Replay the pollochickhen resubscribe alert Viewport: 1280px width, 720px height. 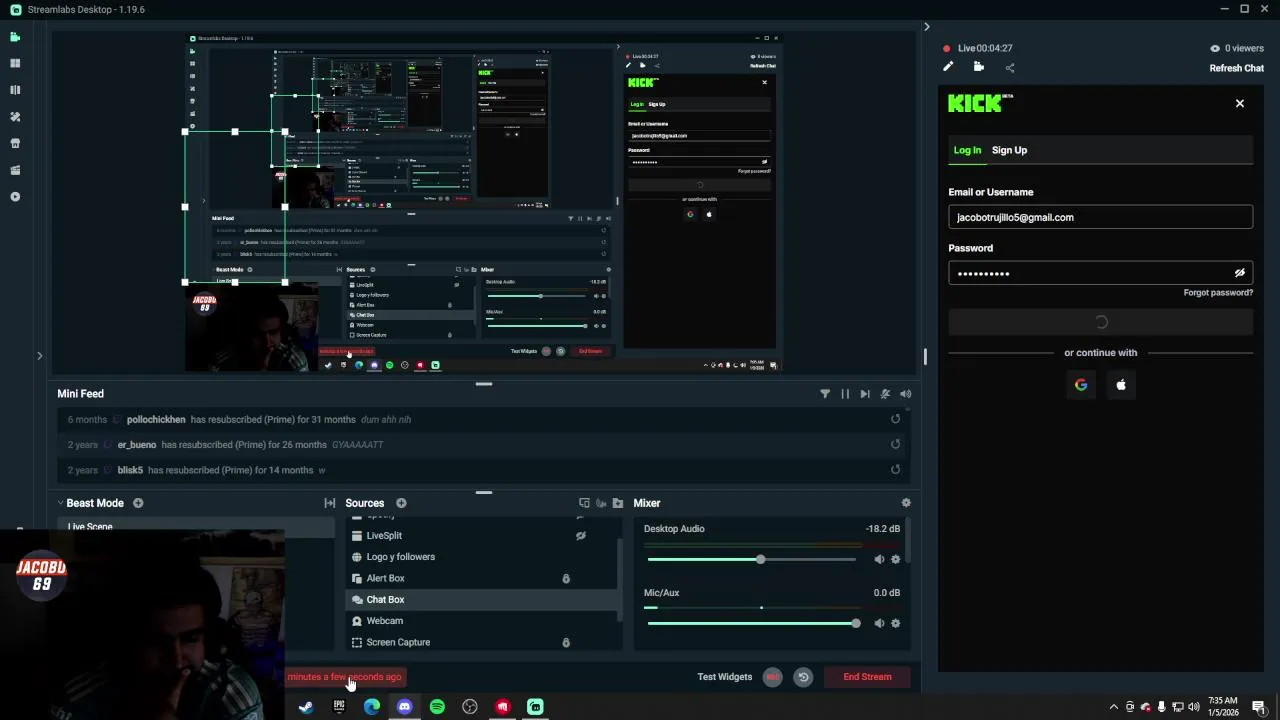click(x=896, y=419)
